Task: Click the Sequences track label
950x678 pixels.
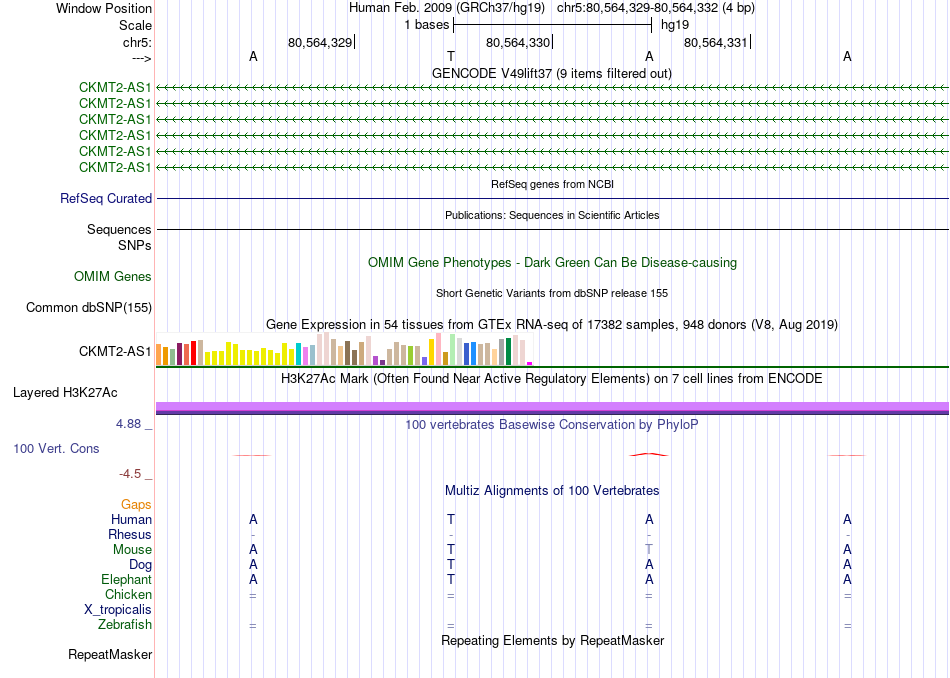Action: point(119,230)
